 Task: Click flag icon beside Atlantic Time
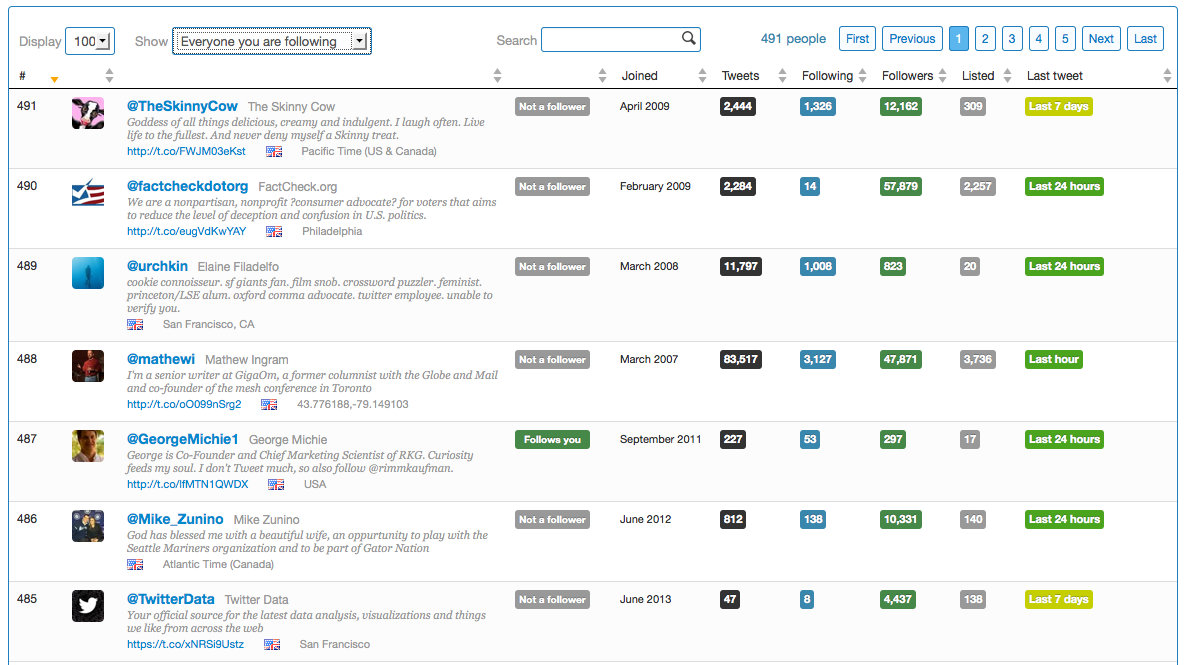point(135,565)
